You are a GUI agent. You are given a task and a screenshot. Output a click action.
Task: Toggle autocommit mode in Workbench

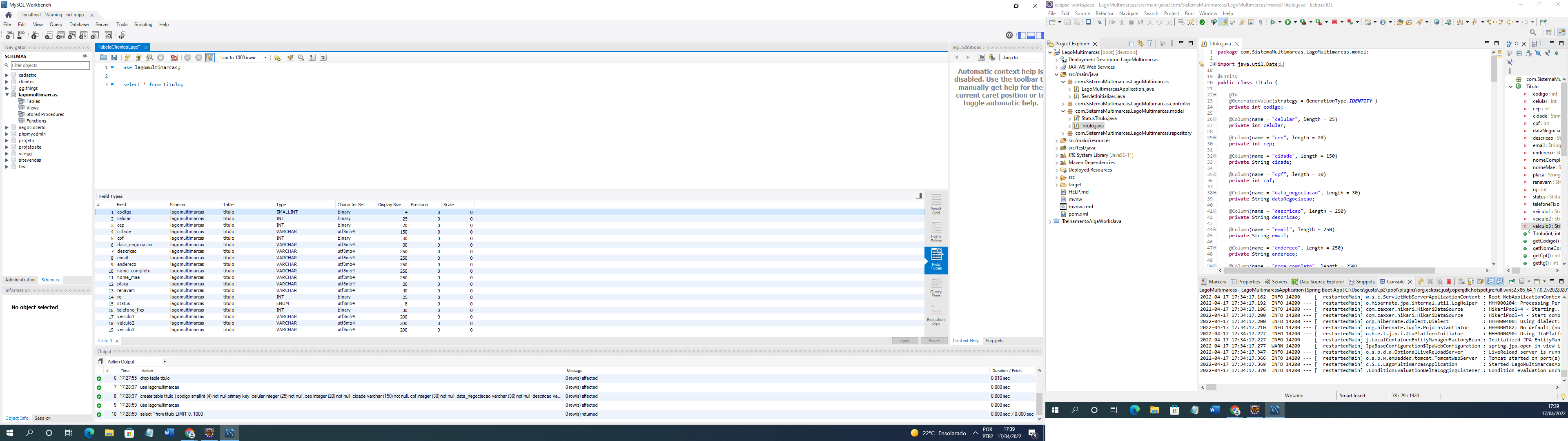point(210,57)
